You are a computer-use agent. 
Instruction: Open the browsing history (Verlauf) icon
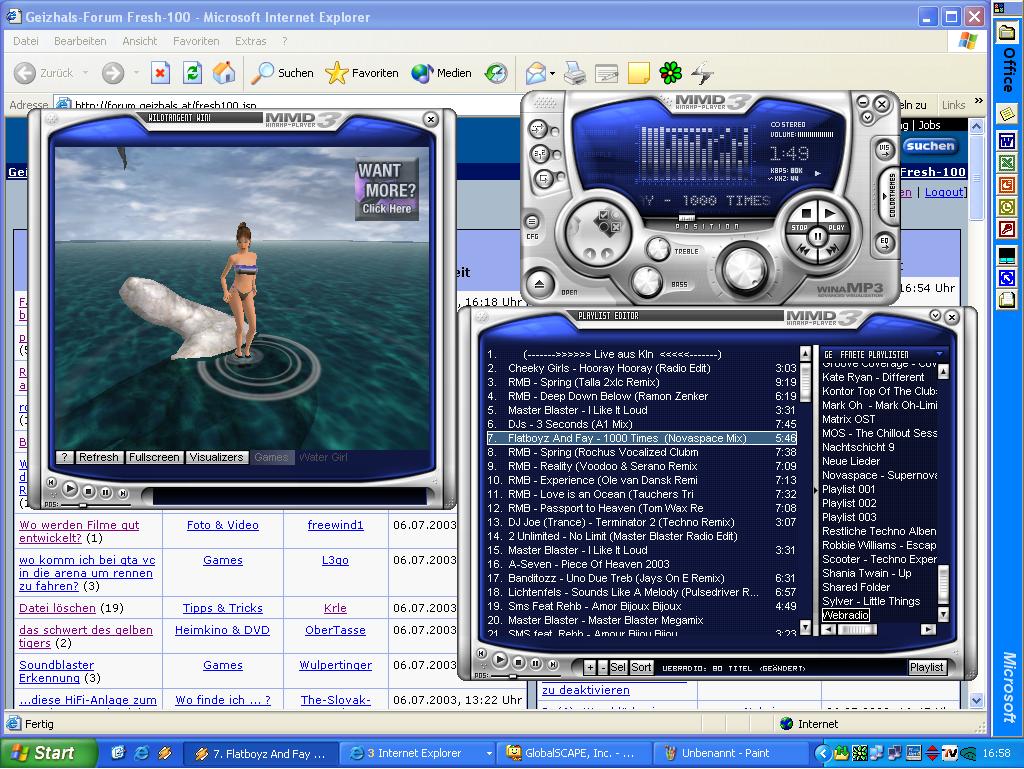496,73
